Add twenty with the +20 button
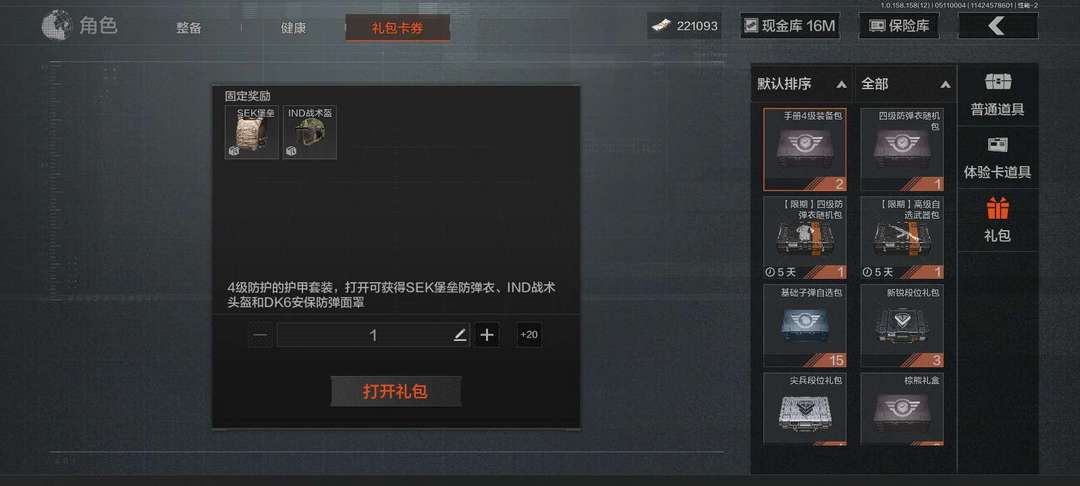The image size is (1080, 486). [x=529, y=335]
